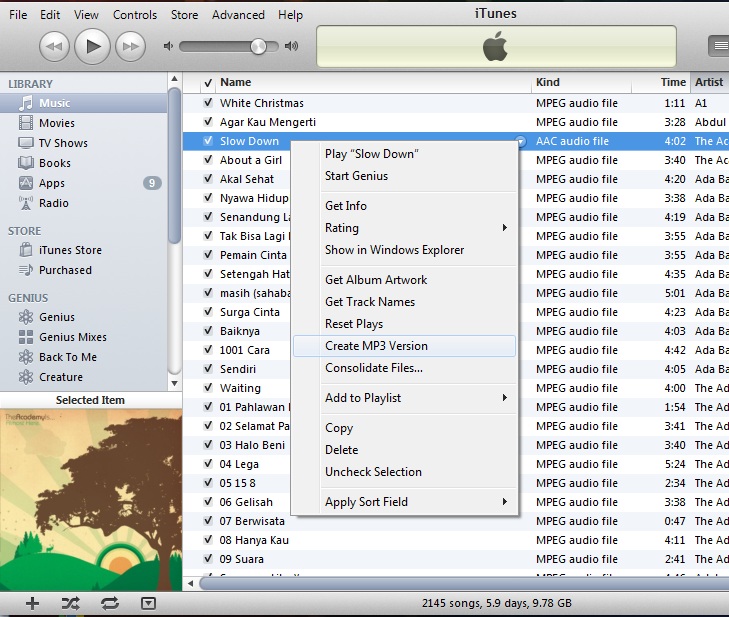Uncheck the Slow Down song checkbox
Image resolution: width=729 pixels, height=617 pixels.
[208, 141]
